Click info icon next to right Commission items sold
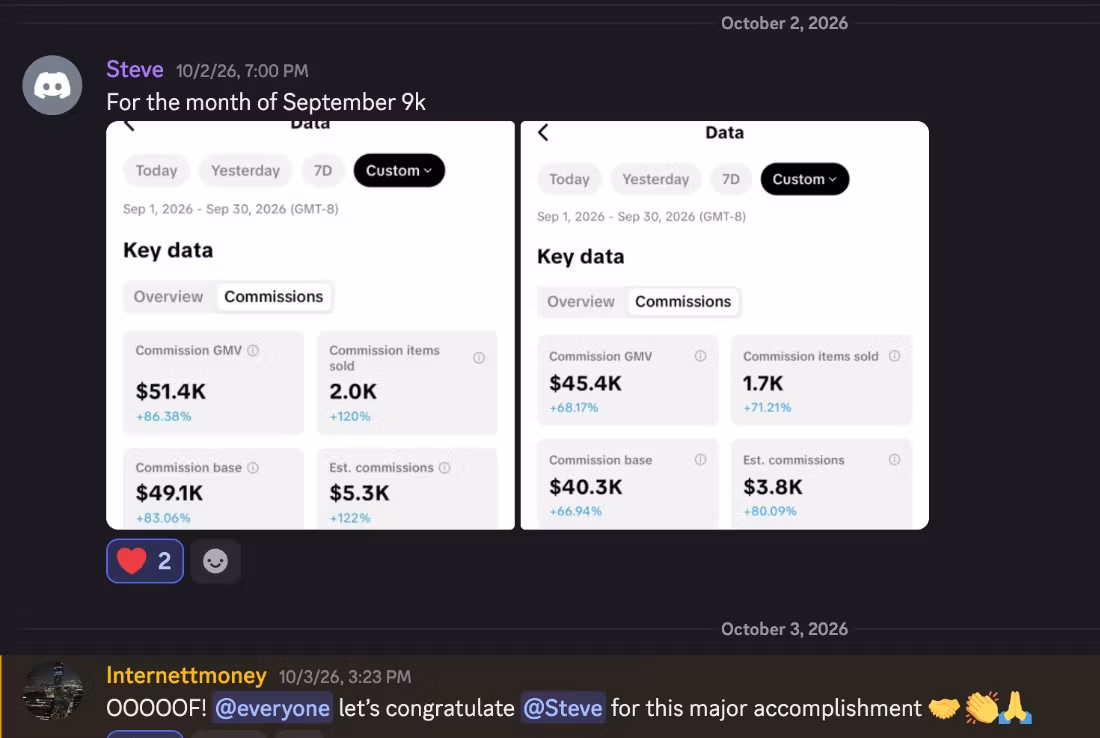Viewport: 1100px width, 738px height. point(894,356)
